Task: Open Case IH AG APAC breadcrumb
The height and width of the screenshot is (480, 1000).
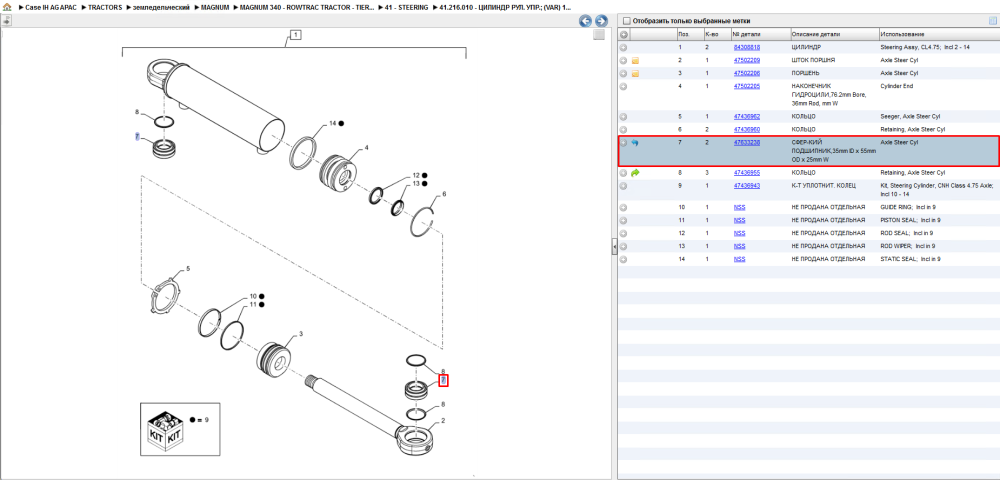Action: point(51,7)
